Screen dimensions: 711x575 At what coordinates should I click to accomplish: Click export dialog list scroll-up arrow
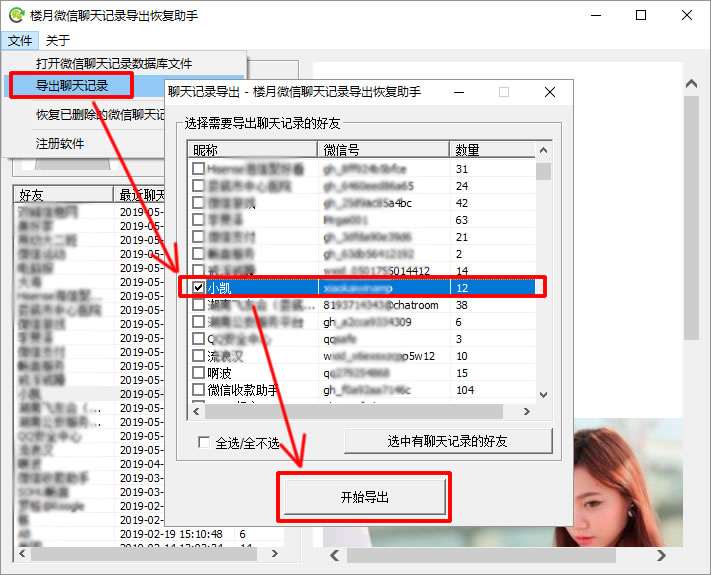coord(544,150)
